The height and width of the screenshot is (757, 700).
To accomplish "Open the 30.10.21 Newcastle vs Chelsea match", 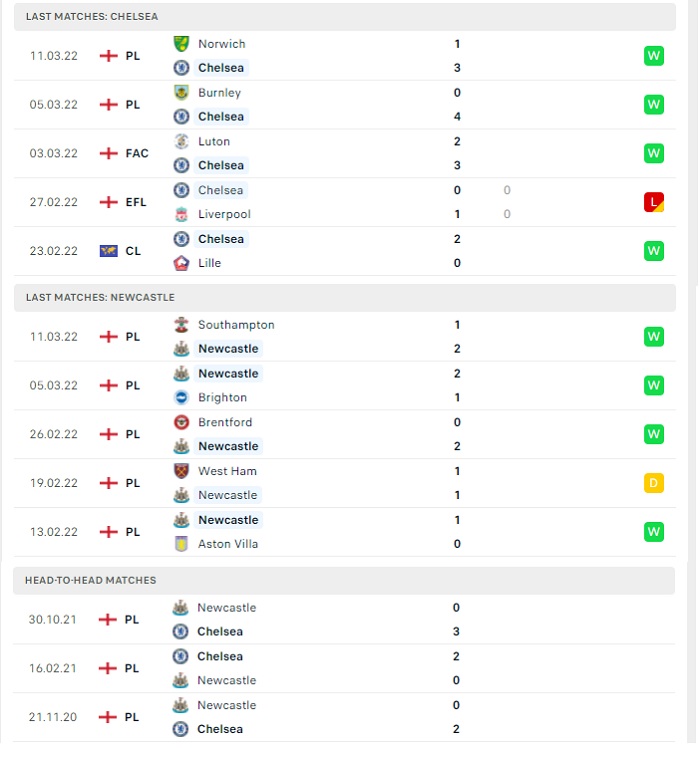I will point(344,619).
